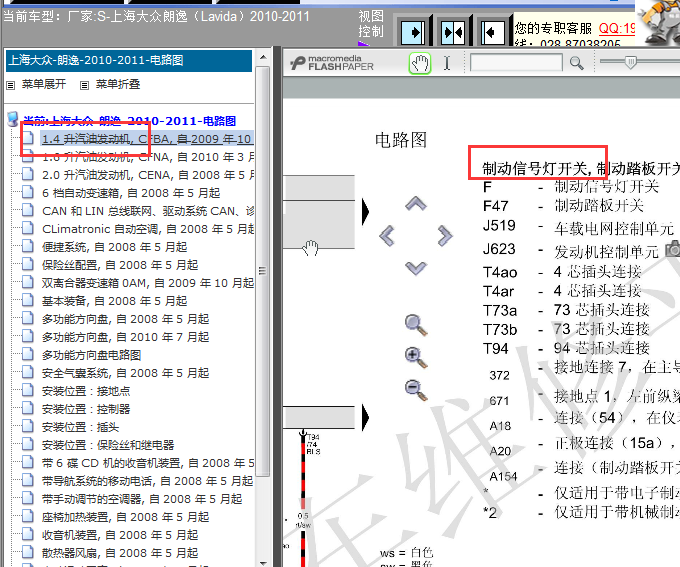Open 便捷系统 document
The height and width of the screenshot is (567, 680).
[114, 247]
